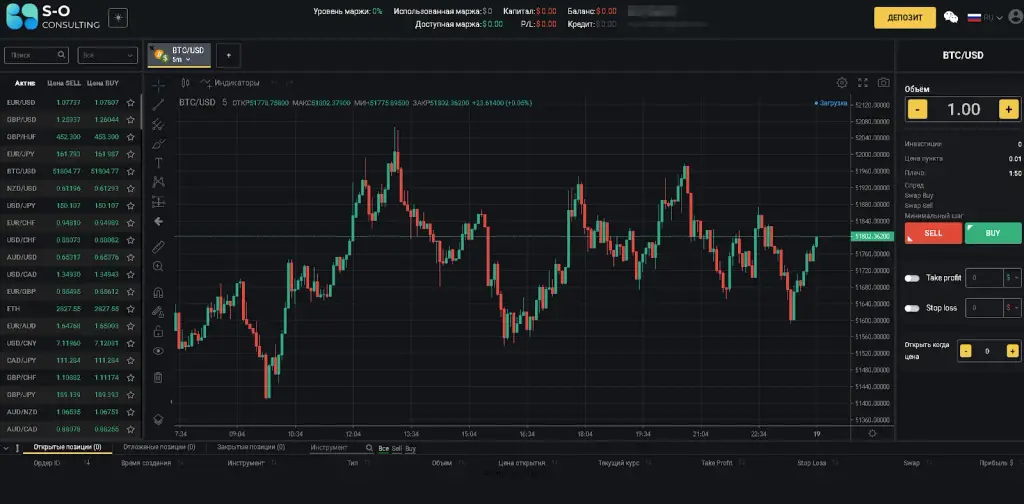Take a chart snapshot with camera icon
Image resolution: width=1024 pixels, height=504 pixels.
pyautogui.click(x=883, y=82)
